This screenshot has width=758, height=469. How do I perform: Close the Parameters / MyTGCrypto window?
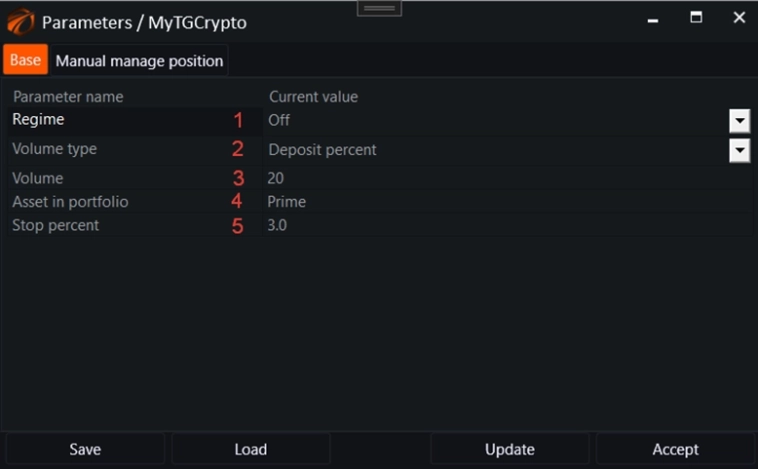coord(739,18)
